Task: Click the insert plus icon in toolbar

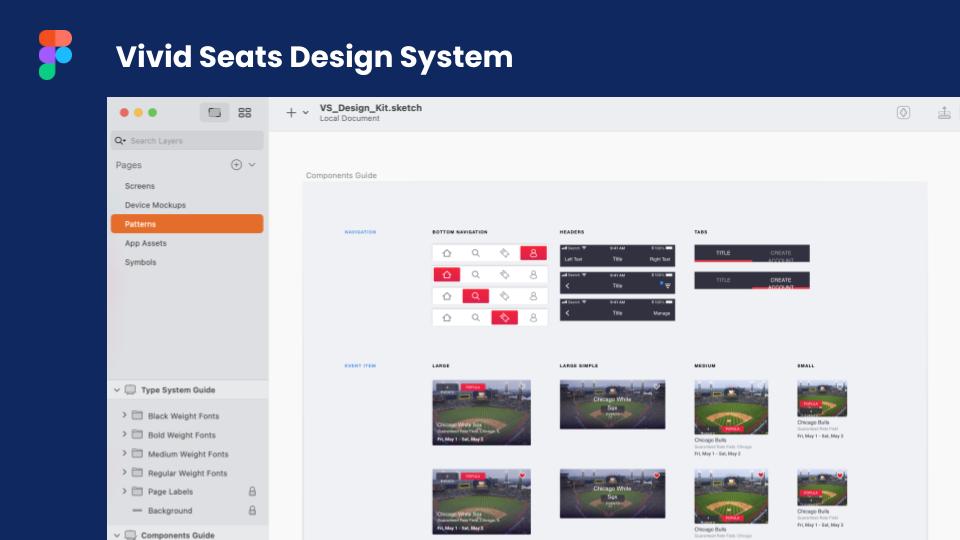Action: (x=291, y=113)
